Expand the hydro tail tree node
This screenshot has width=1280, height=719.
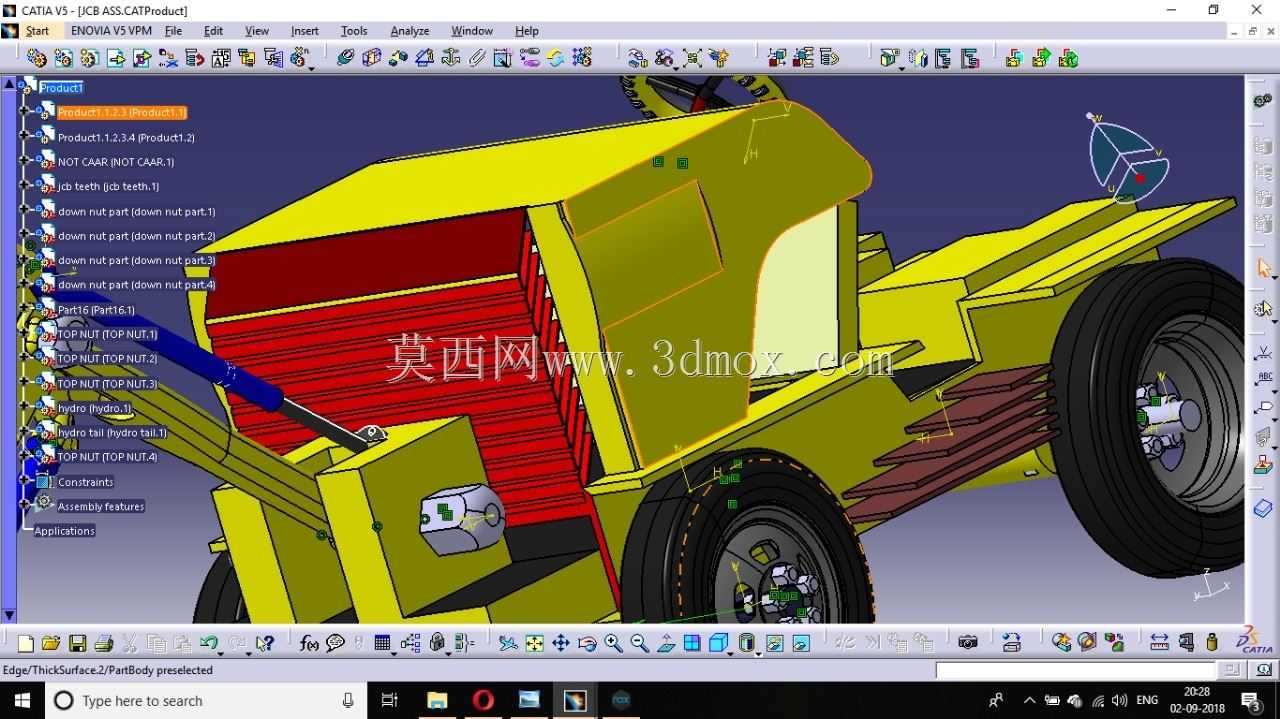(x=24, y=432)
